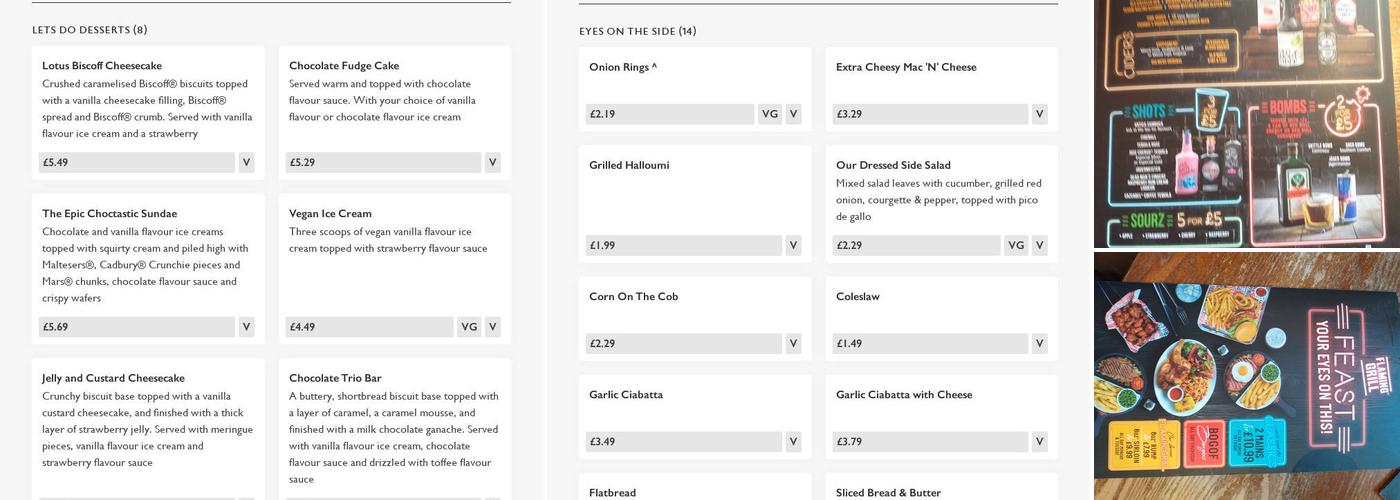Click VG badge on Onion Rings

pyautogui.click(x=770, y=114)
